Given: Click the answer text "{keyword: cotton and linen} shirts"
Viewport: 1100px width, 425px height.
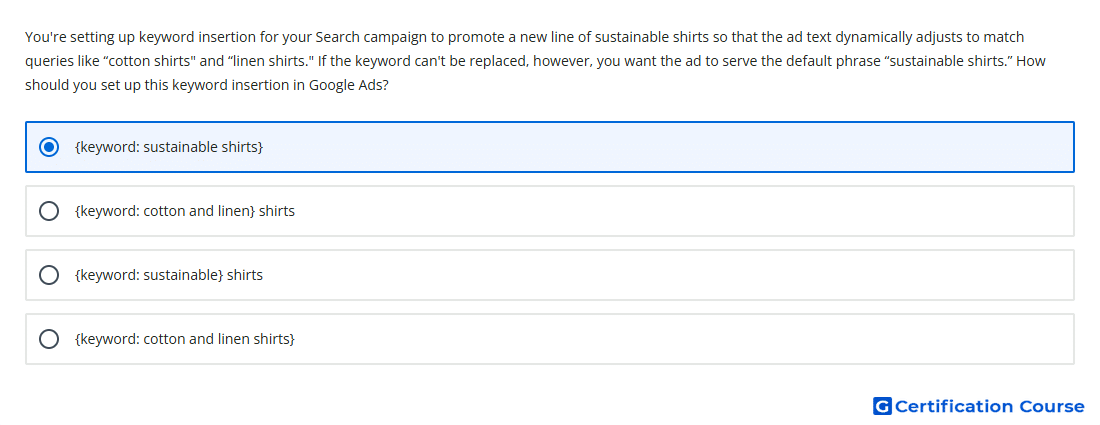Looking at the screenshot, I should (185, 211).
